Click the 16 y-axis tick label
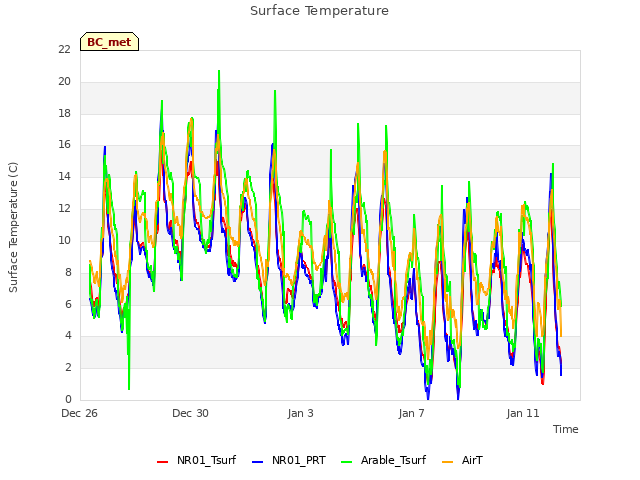The height and width of the screenshot is (480, 640). tap(64, 144)
